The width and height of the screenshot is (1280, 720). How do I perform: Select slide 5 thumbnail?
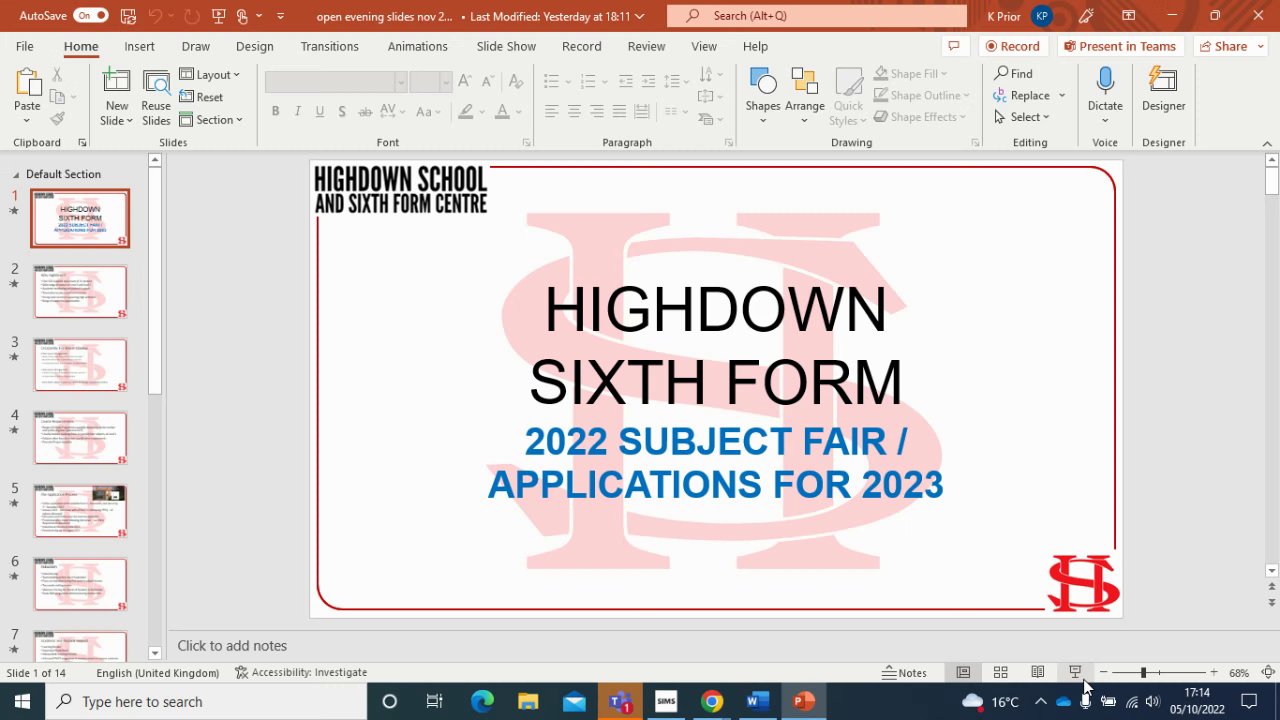pos(80,511)
